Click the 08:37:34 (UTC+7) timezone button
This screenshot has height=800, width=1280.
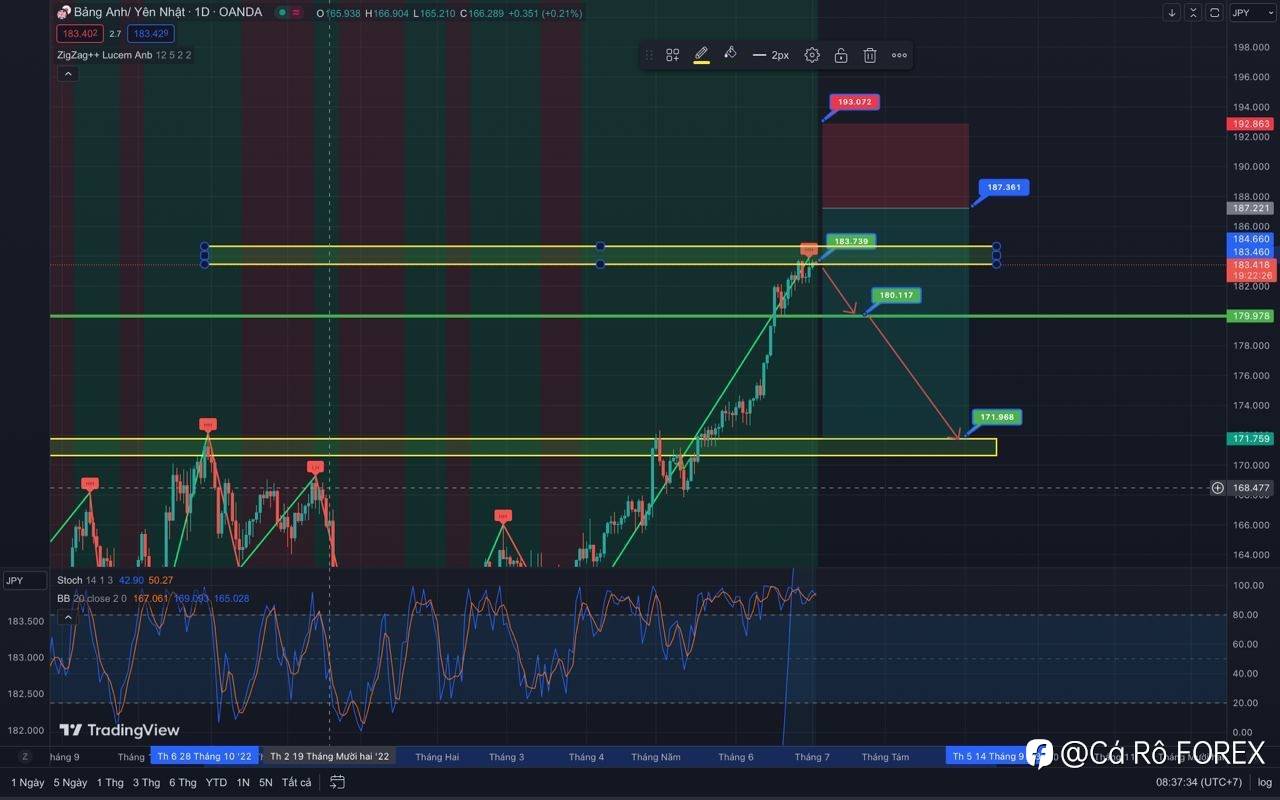[1200, 782]
